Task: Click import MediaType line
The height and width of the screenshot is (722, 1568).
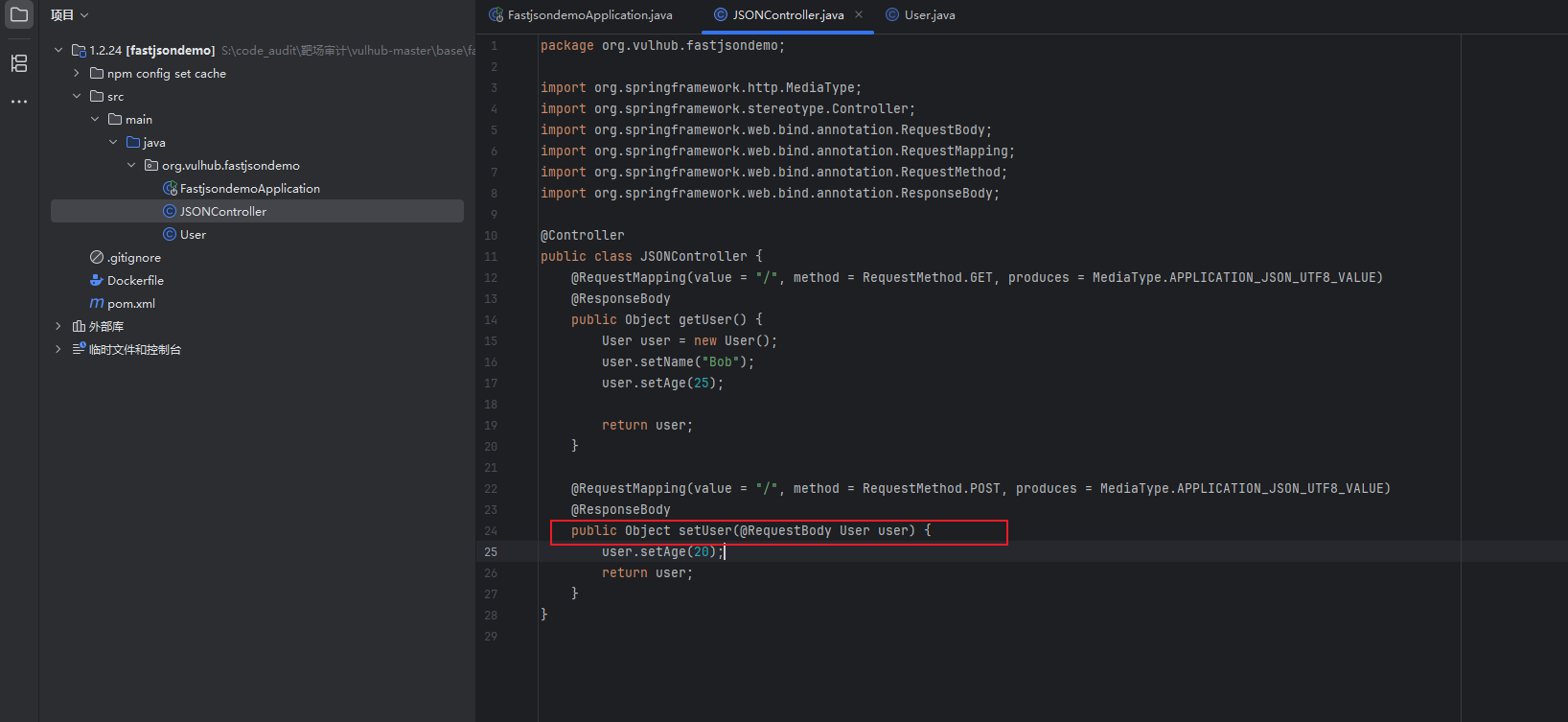Action: coord(702,88)
